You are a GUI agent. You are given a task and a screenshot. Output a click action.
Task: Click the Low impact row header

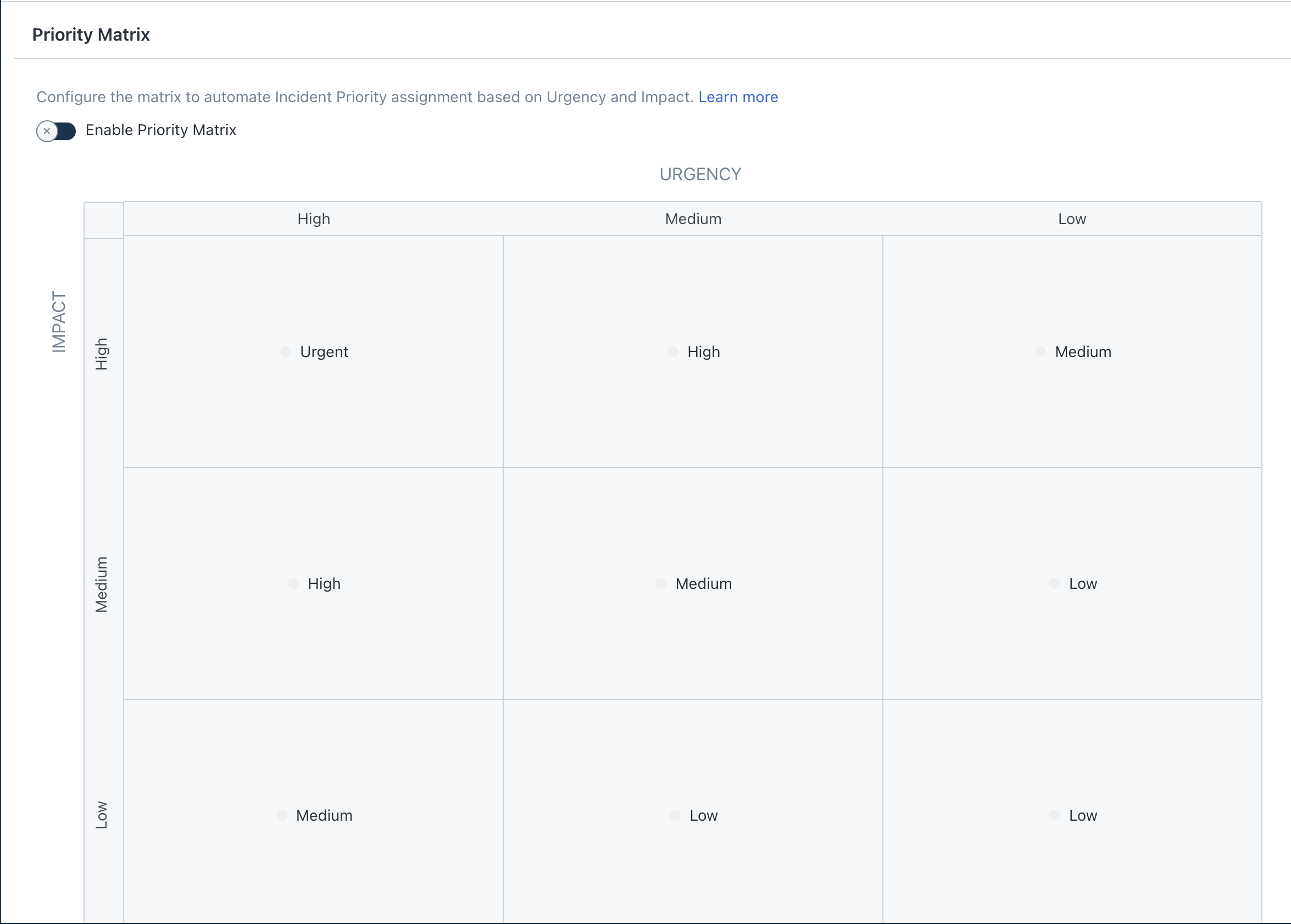102,815
